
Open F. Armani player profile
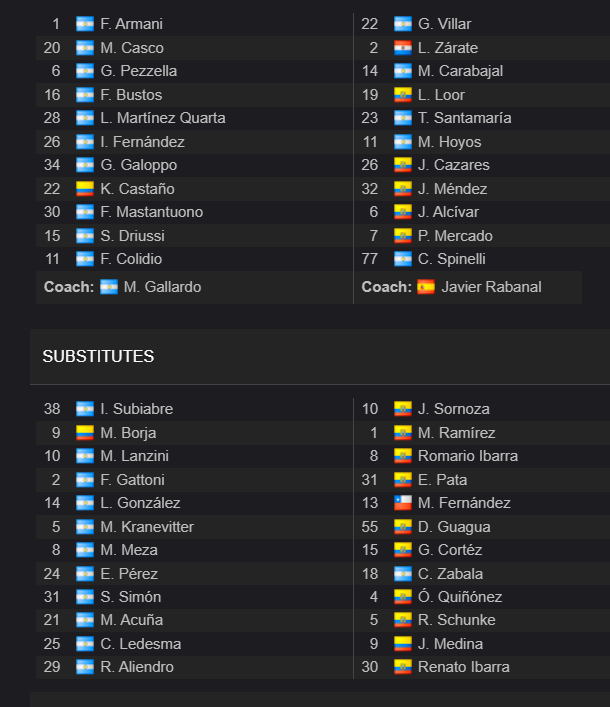pos(131,24)
